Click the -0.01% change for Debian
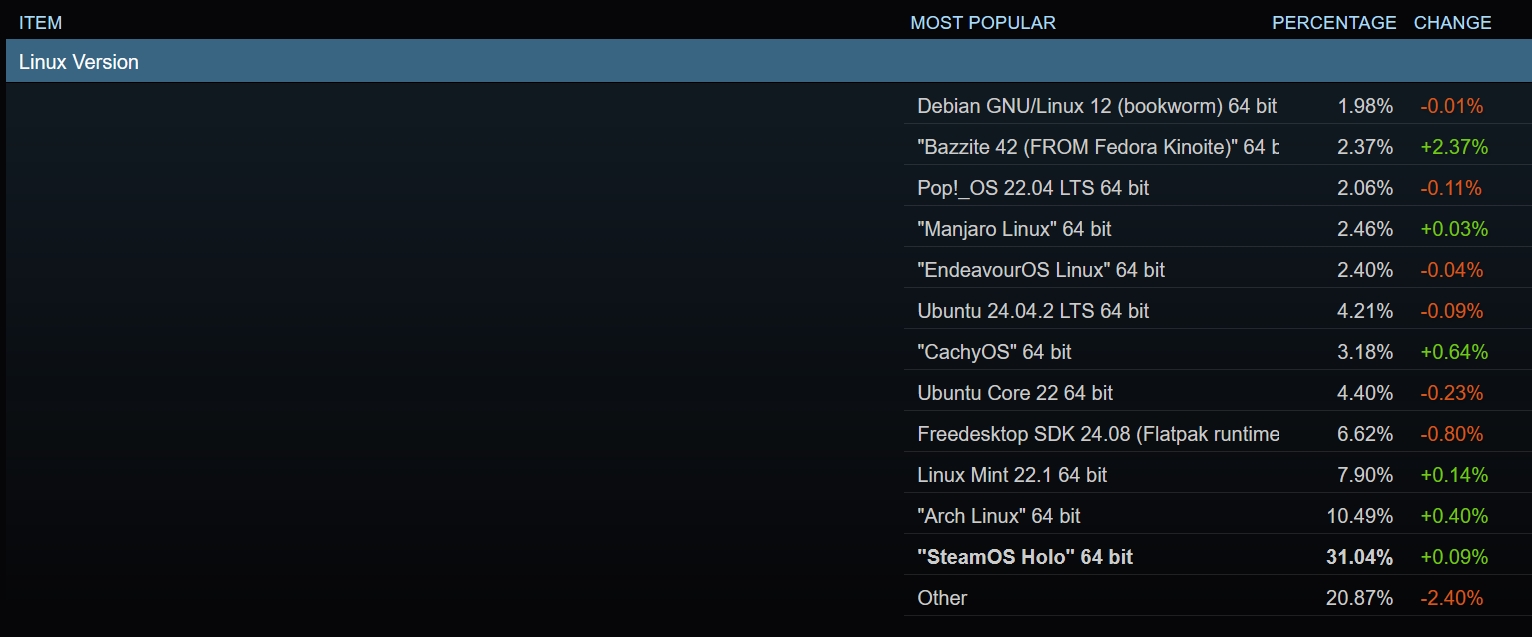This screenshot has width=1532, height=637. click(1452, 106)
